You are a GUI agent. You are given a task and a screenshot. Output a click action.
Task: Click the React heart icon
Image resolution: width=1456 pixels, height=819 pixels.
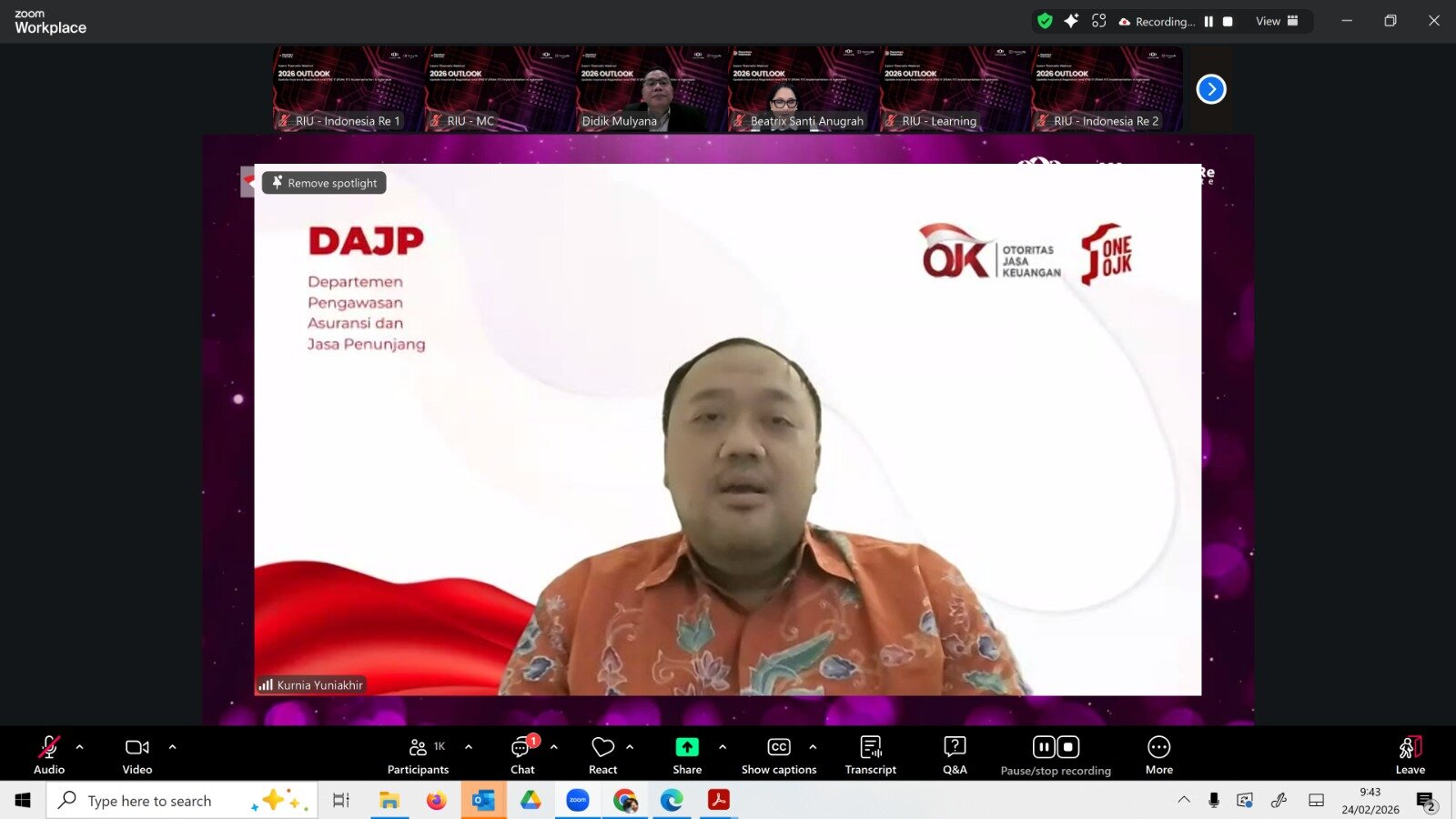(x=602, y=755)
